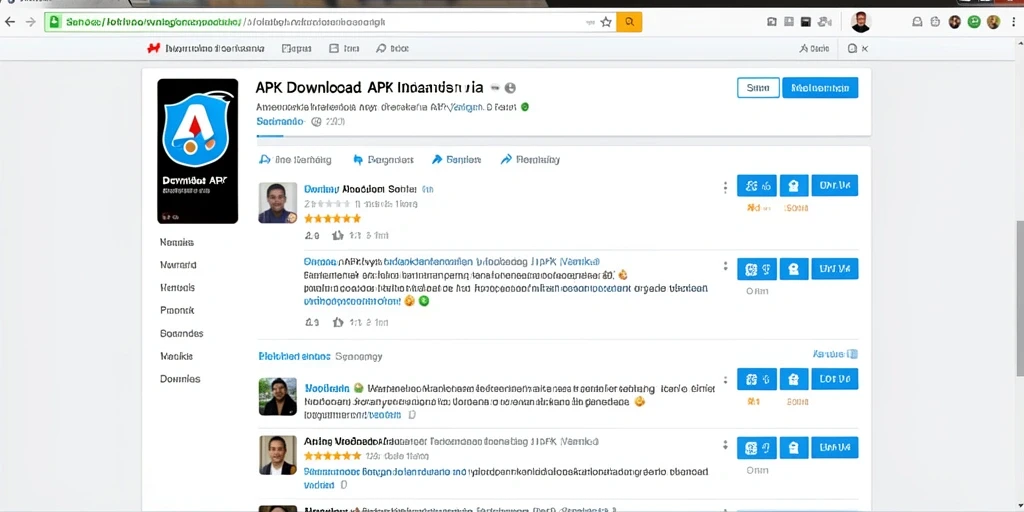This screenshot has width=1024, height=512.
Task: Click the browser forward arrow
Action: point(30,22)
